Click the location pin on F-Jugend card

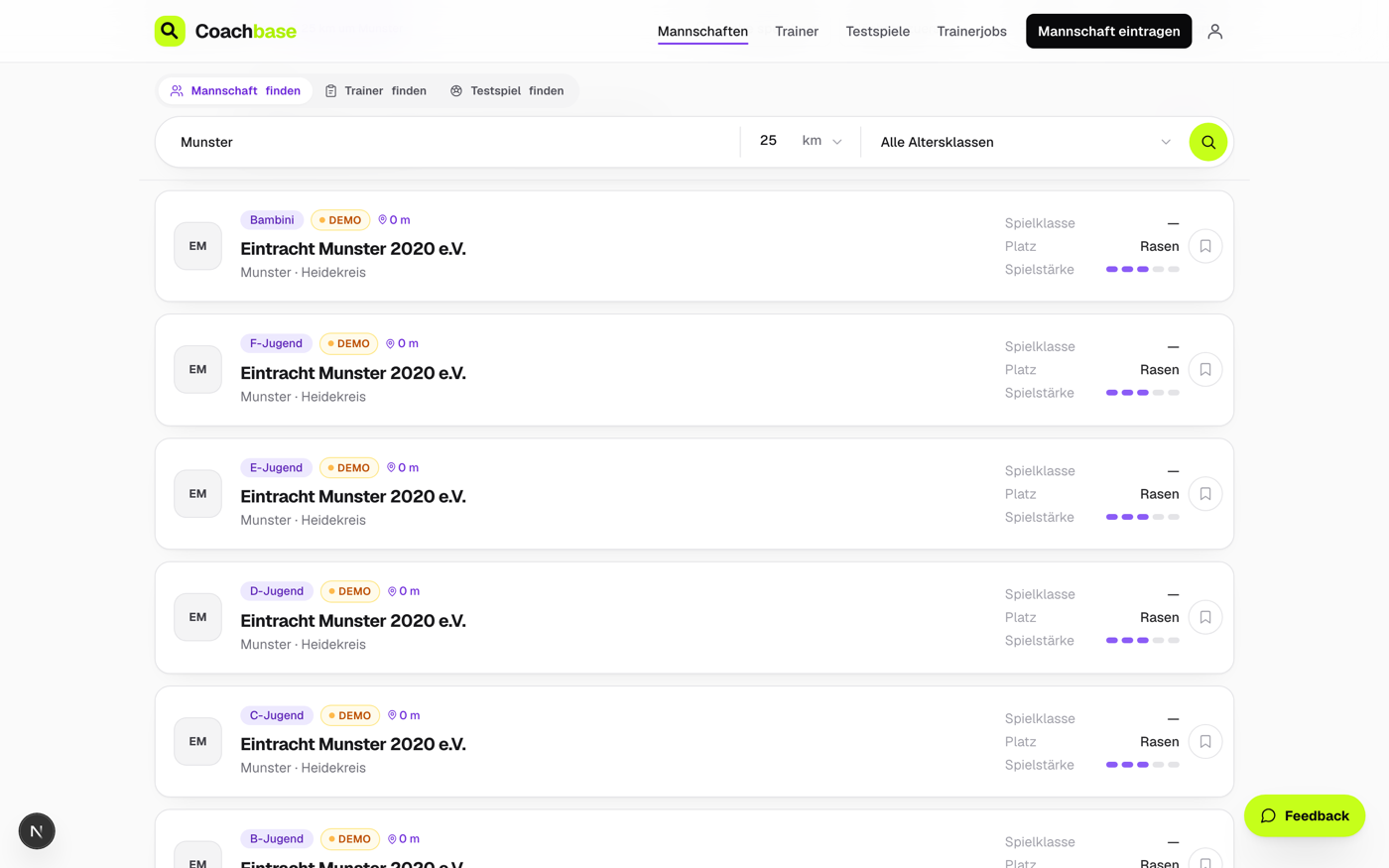[390, 344]
